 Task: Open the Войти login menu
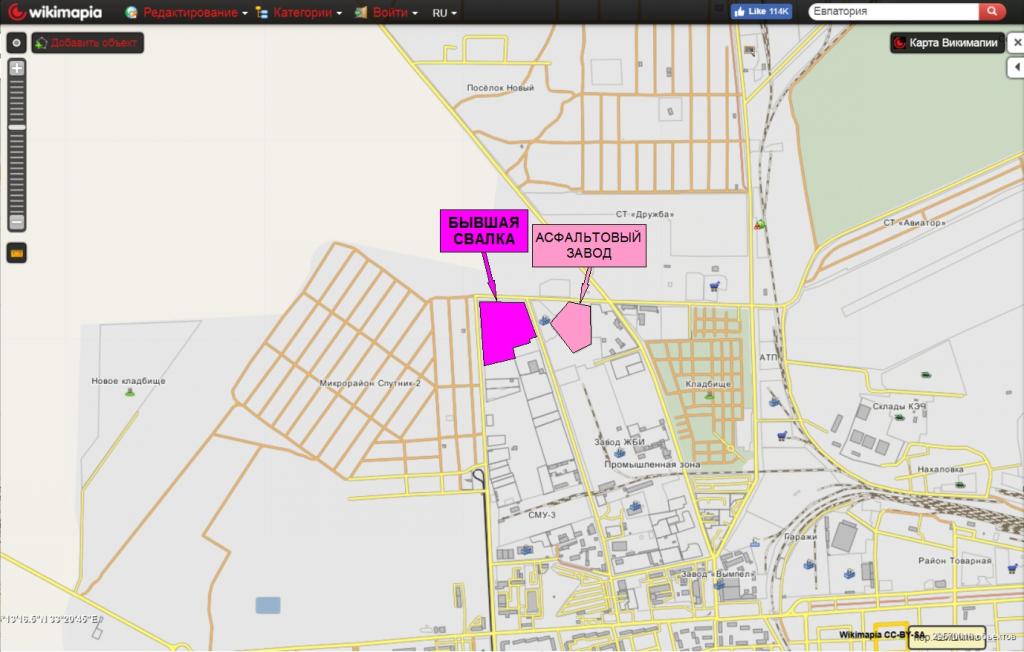(387, 13)
